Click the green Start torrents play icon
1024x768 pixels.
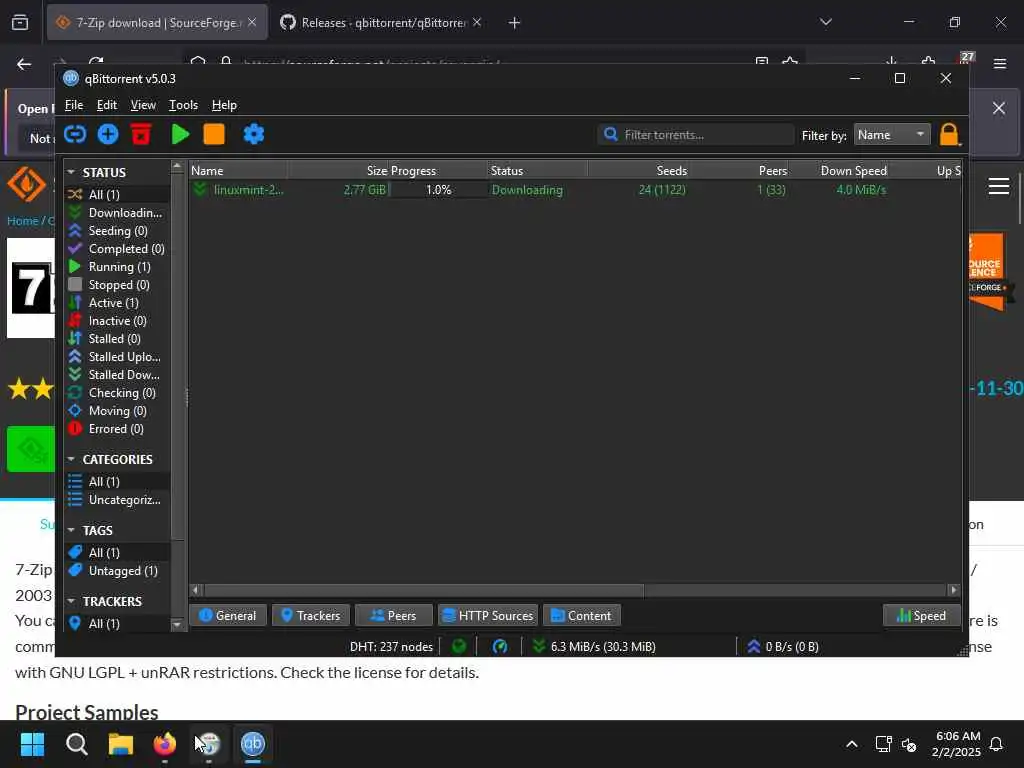(180, 135)
